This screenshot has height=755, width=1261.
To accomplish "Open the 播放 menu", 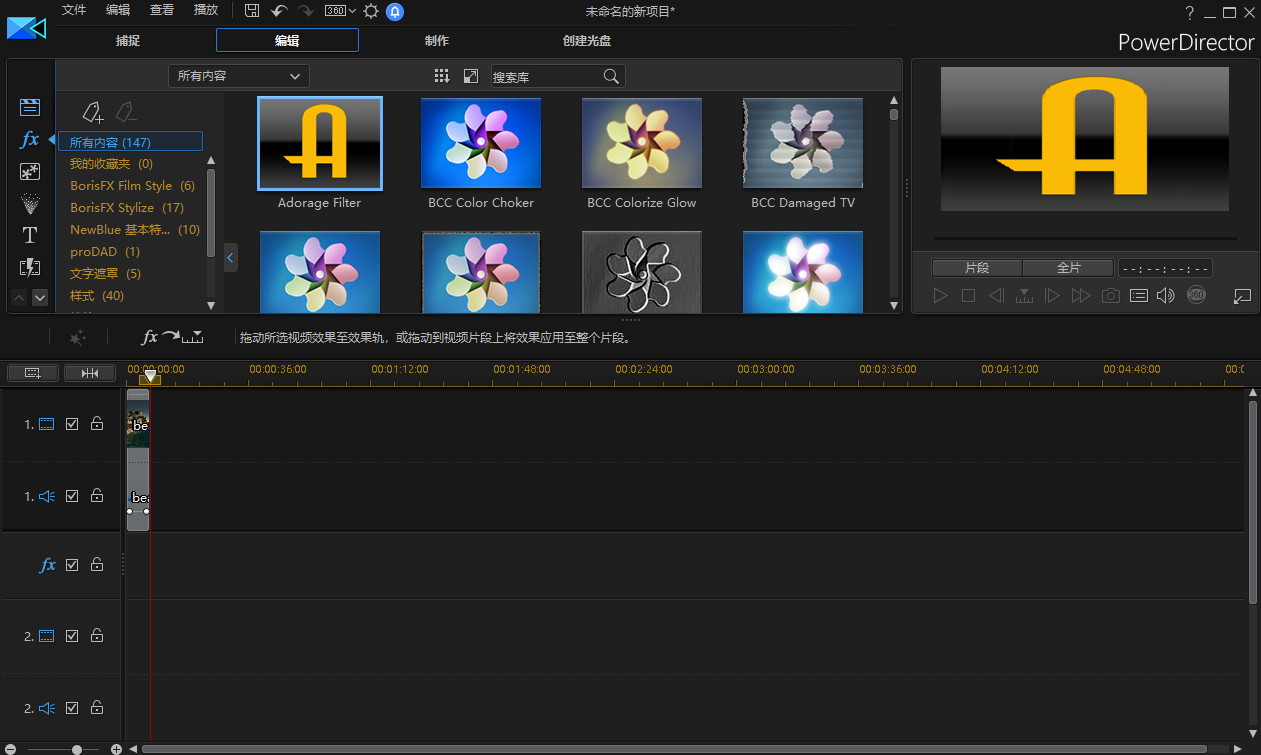I will click(206, 10).
